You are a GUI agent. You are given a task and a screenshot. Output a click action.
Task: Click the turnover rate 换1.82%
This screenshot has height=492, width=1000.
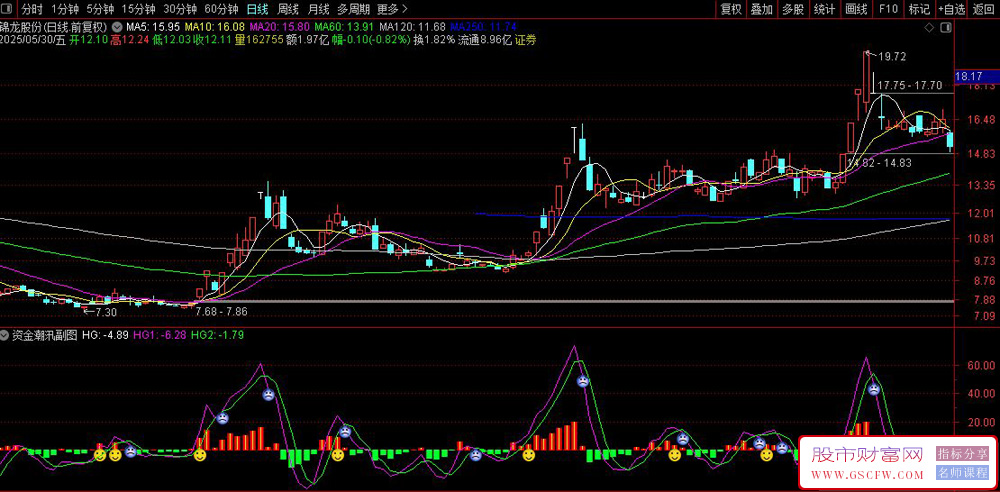(x=435, y=40)
